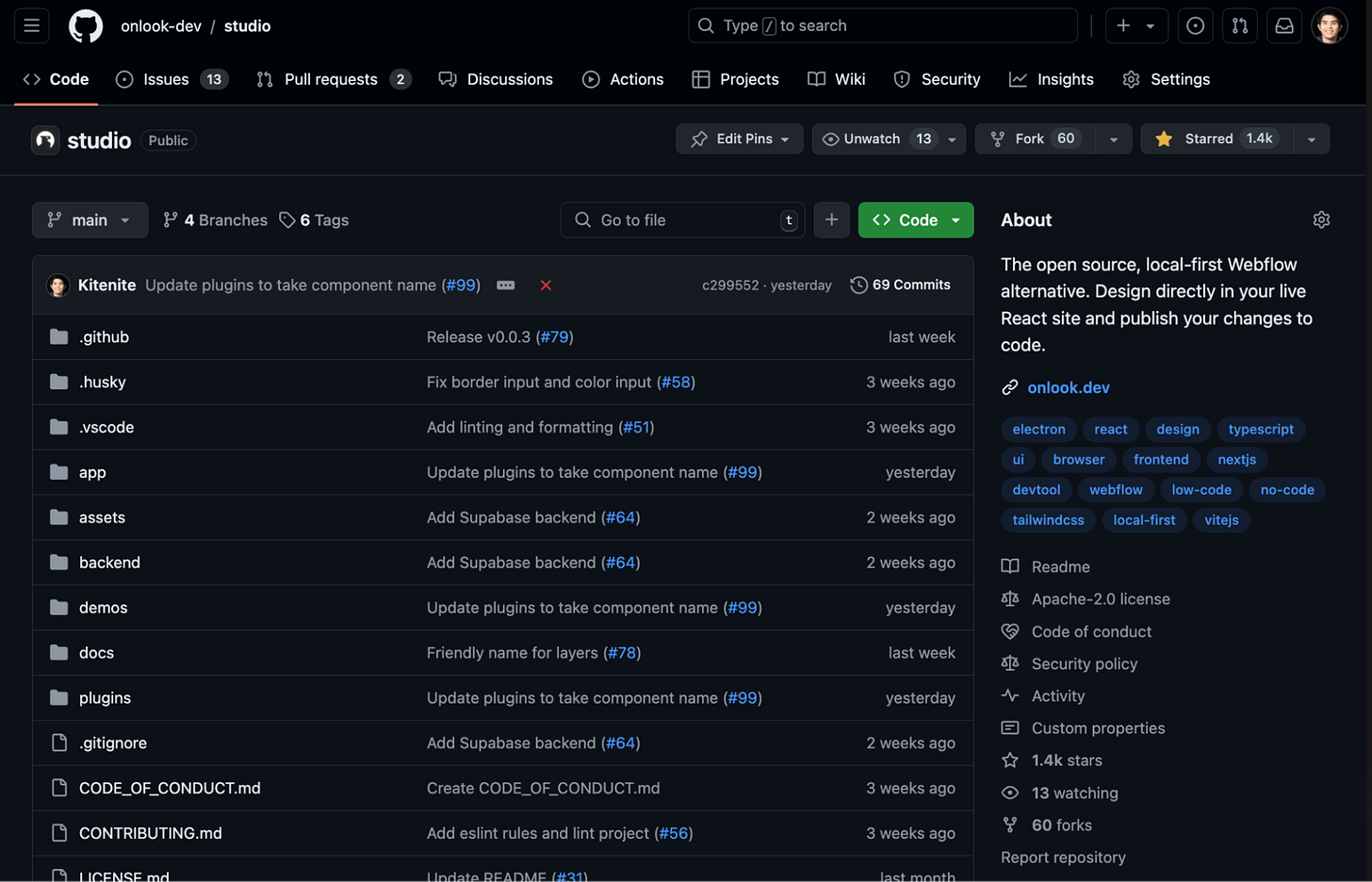Viewport: 1372px width, 882px height.
Task: Open pull requests icon in top header
Action: click(1240, 25)
